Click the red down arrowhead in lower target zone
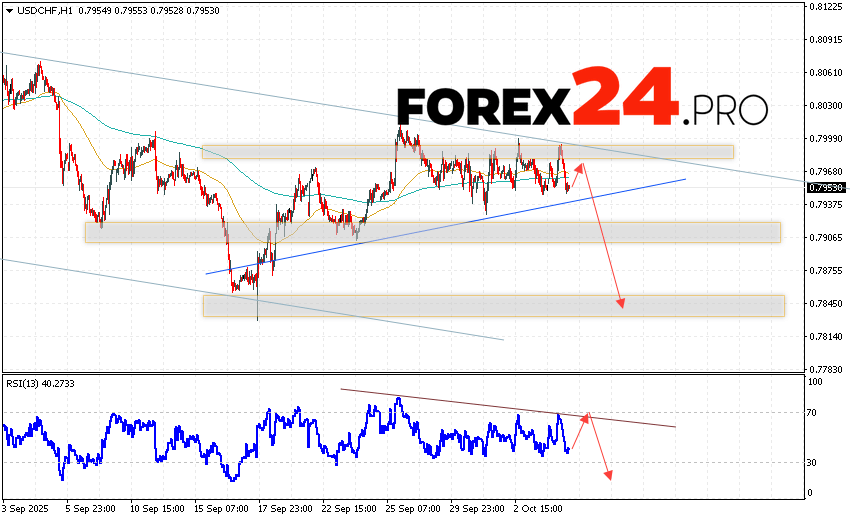Viewport: 850px width, 520px height. (x=621, y=302)
